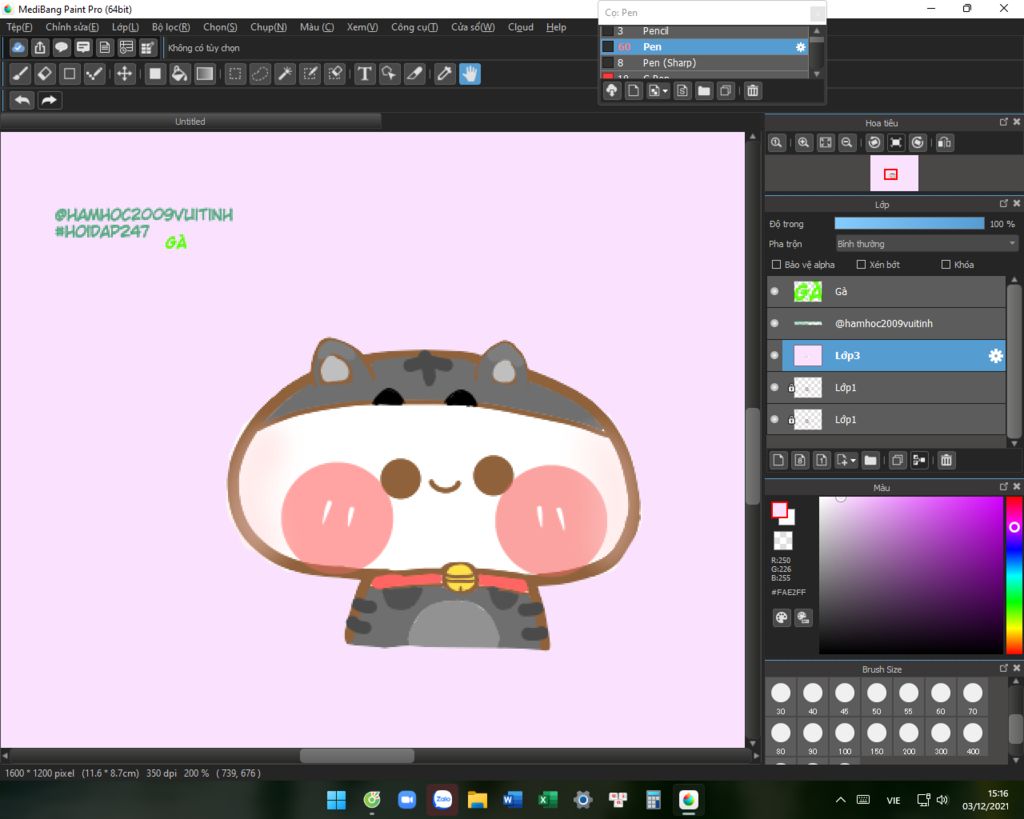The image size is (1024, 819).
Task: Zoom in using the Navigator panel
Action: pyautogui.click(x=804, y=142)
